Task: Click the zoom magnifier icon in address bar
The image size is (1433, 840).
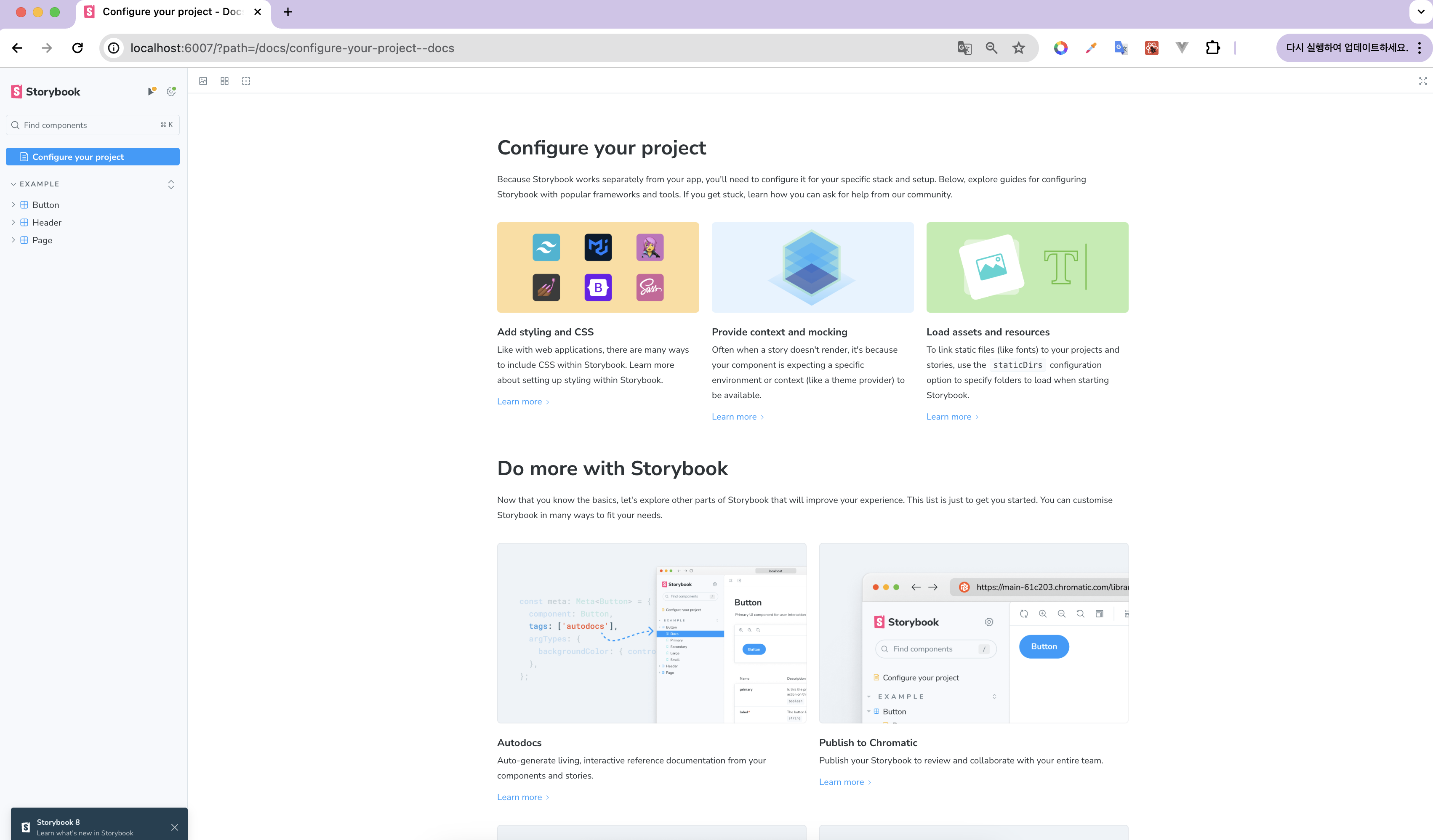Action: [x=992, y=48]
